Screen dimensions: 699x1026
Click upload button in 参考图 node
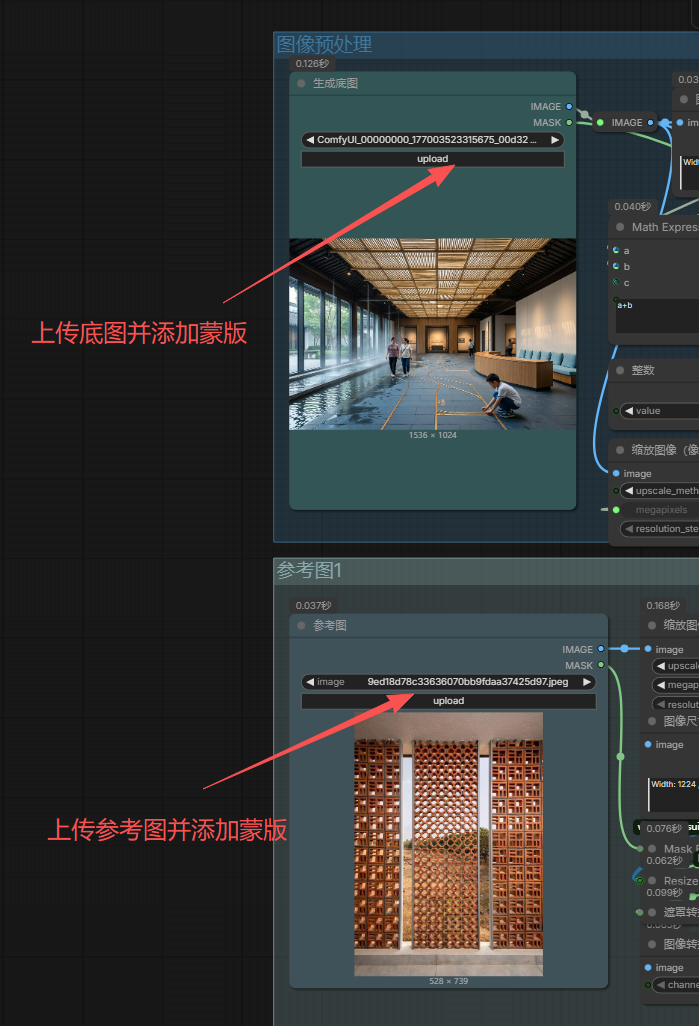(x=448, y=701)
